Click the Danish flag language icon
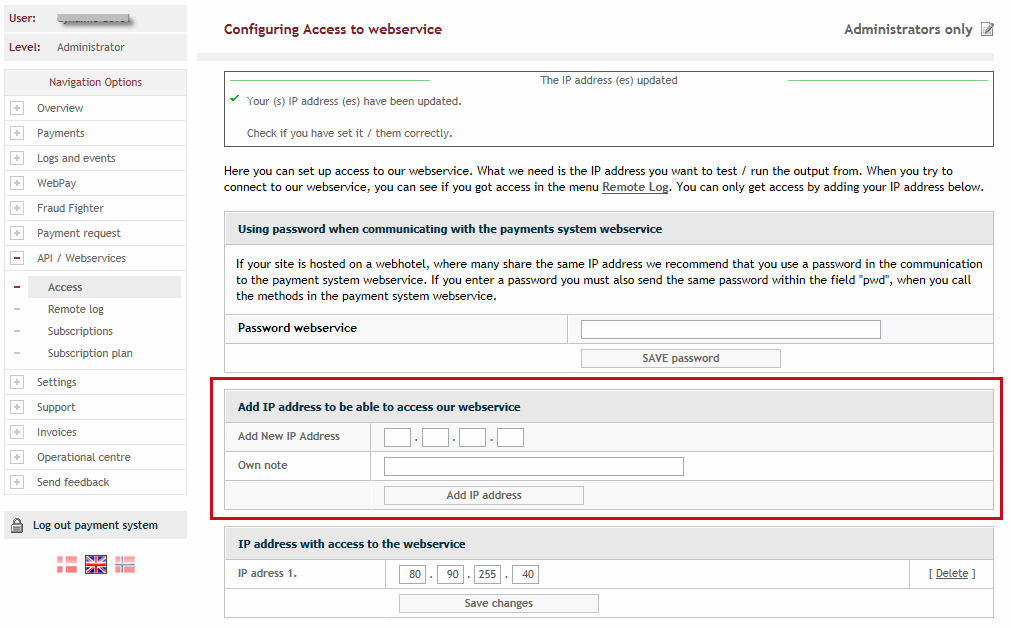Screen dimensions: 1011x628 pos(67,564)
